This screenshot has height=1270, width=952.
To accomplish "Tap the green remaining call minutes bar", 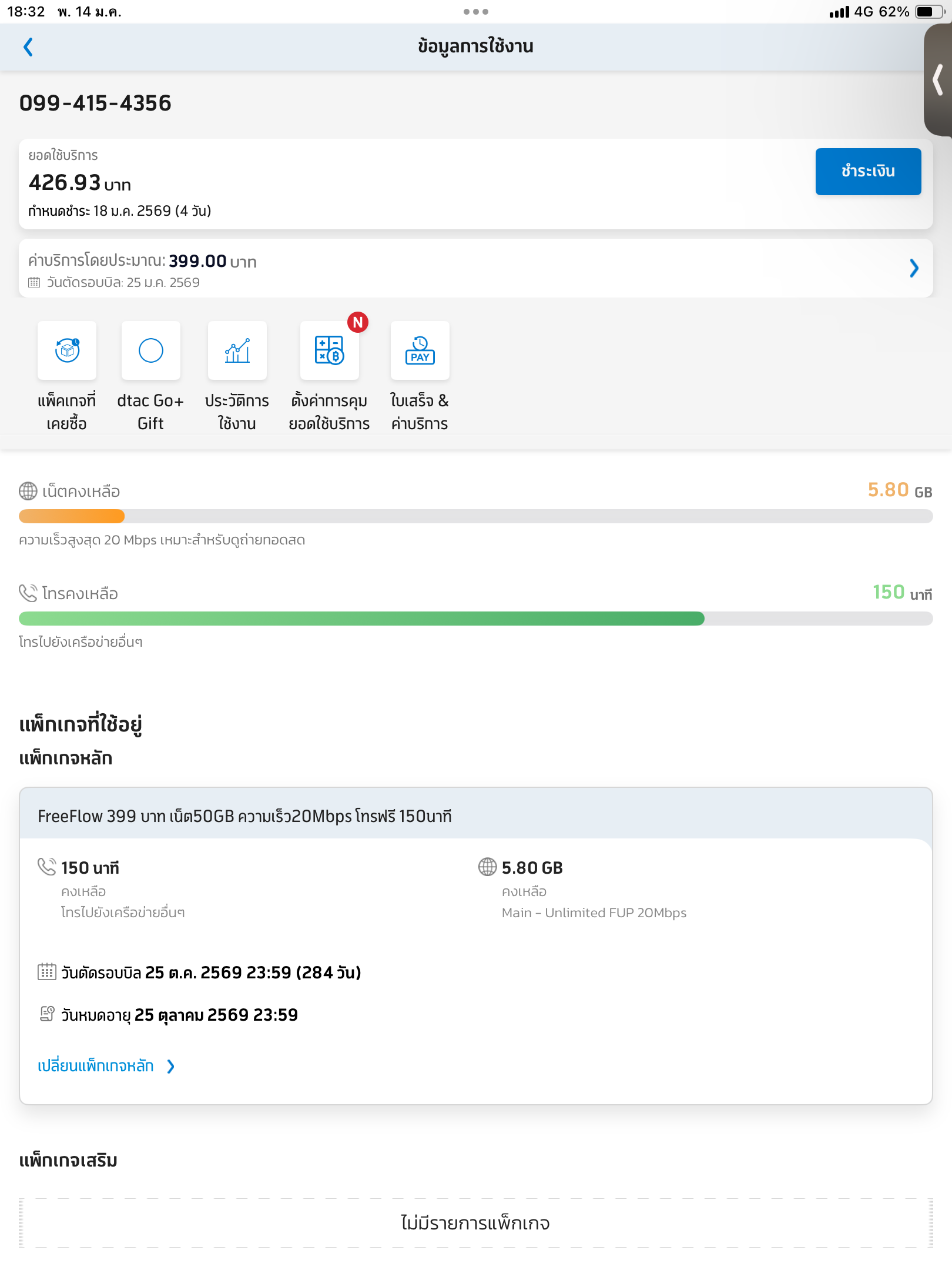I will coord(361,619).
